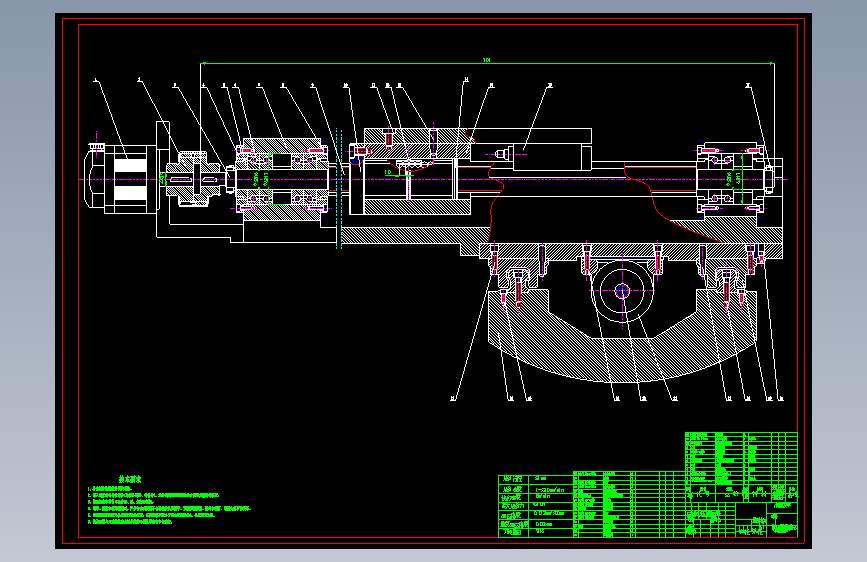The image size is (867, 562).
Task: Click the cyan dashed break line on the shaft
Action: pos(339,188)
